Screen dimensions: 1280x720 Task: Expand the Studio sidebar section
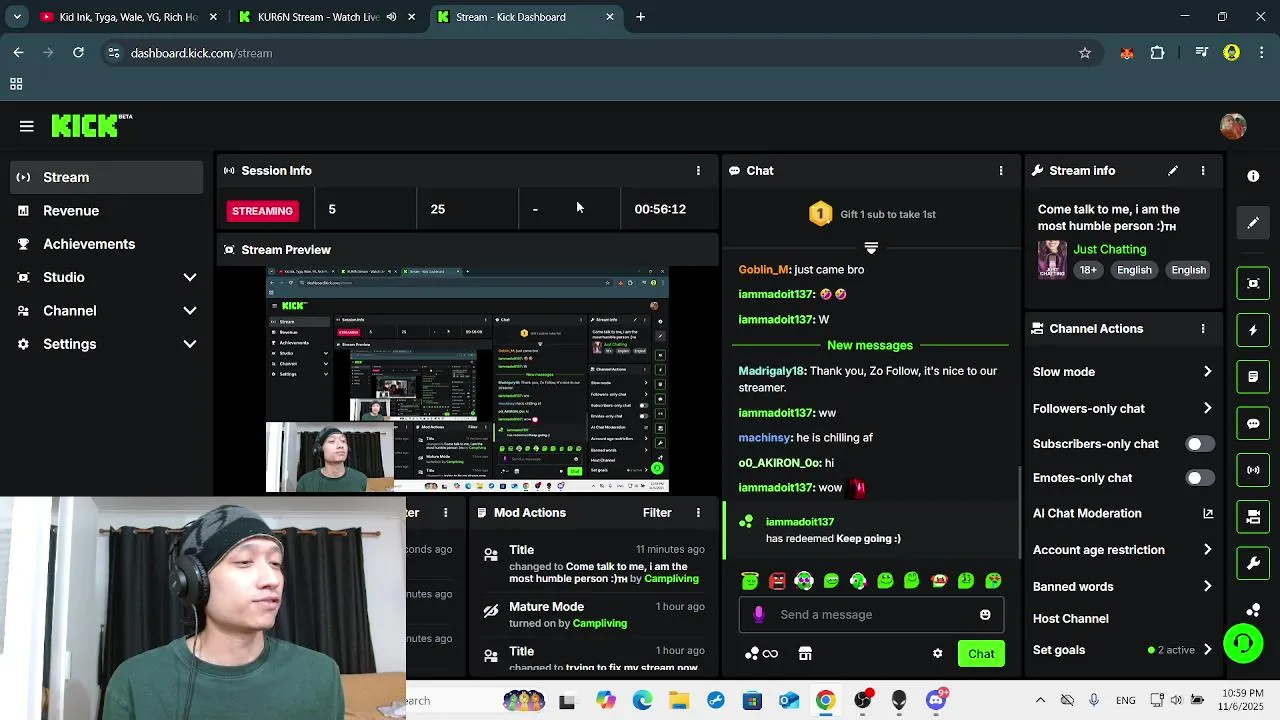point(190,278)
